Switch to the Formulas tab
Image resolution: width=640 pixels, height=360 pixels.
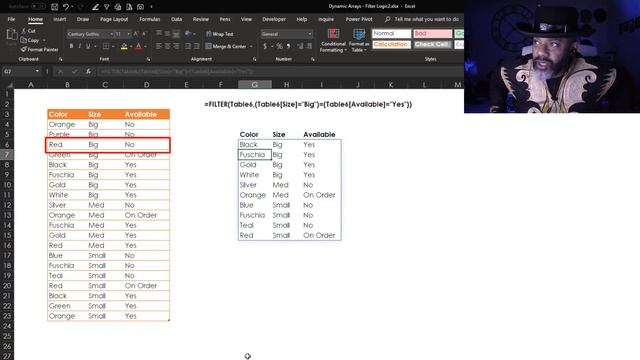click(x=149, y=19)
